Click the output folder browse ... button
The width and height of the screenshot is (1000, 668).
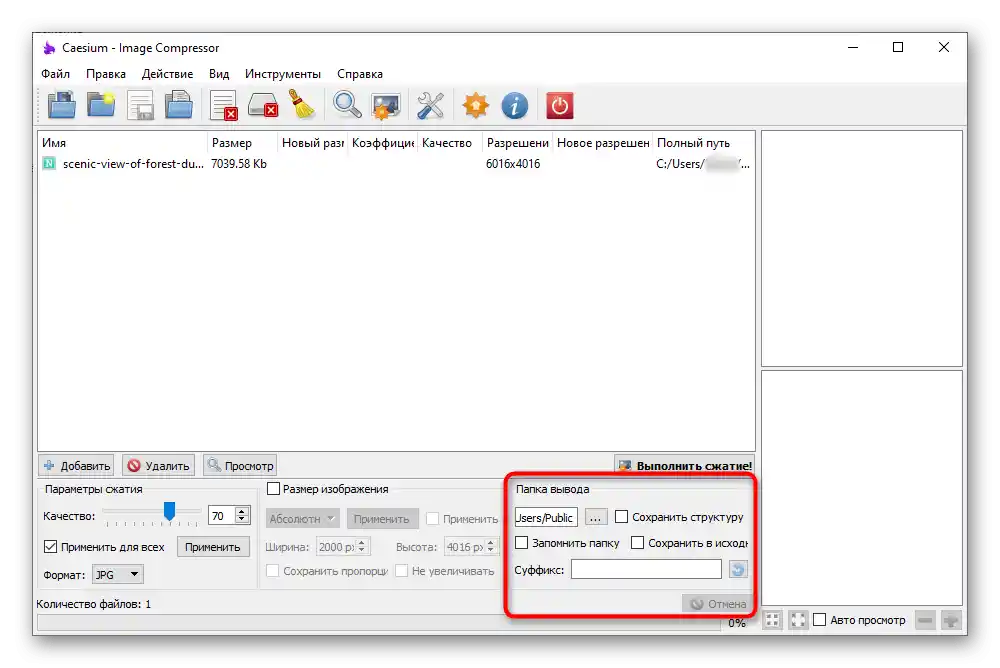click(x=595, y=517)
